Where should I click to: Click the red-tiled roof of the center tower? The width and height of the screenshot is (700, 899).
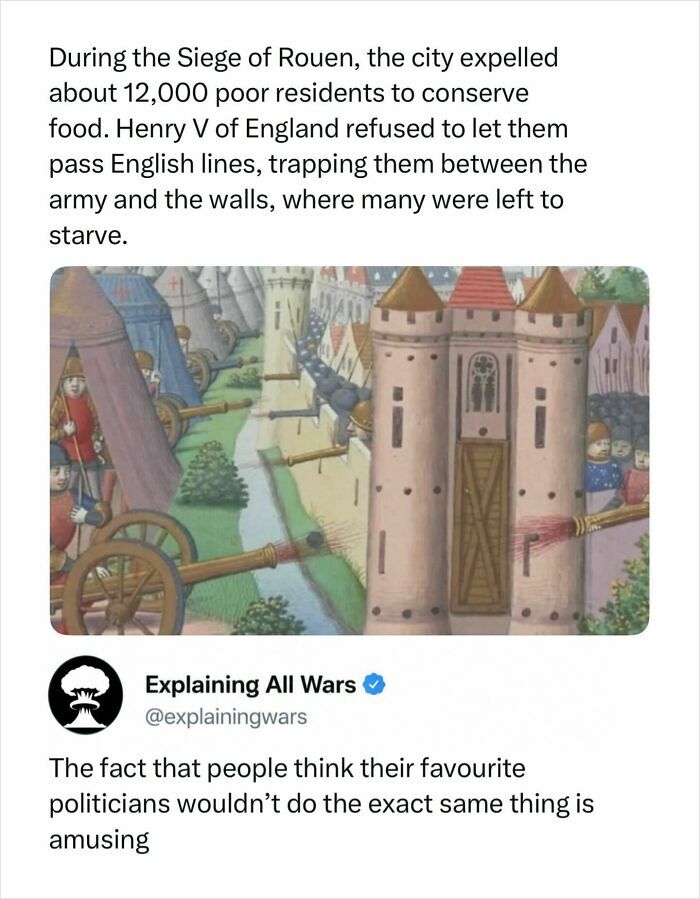coord(481,288)
